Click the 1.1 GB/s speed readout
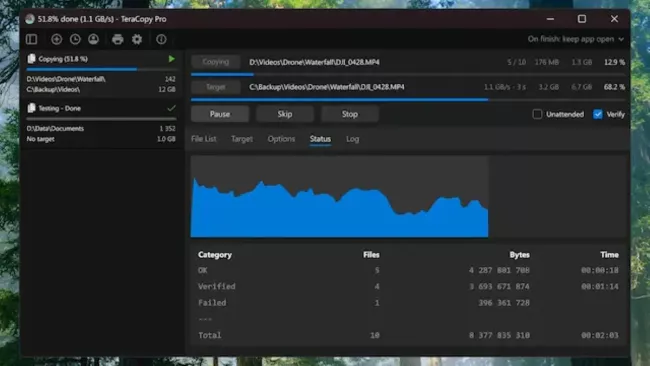Image resolution: width=650 pixels, height=366 pixels. pos(504,87)
